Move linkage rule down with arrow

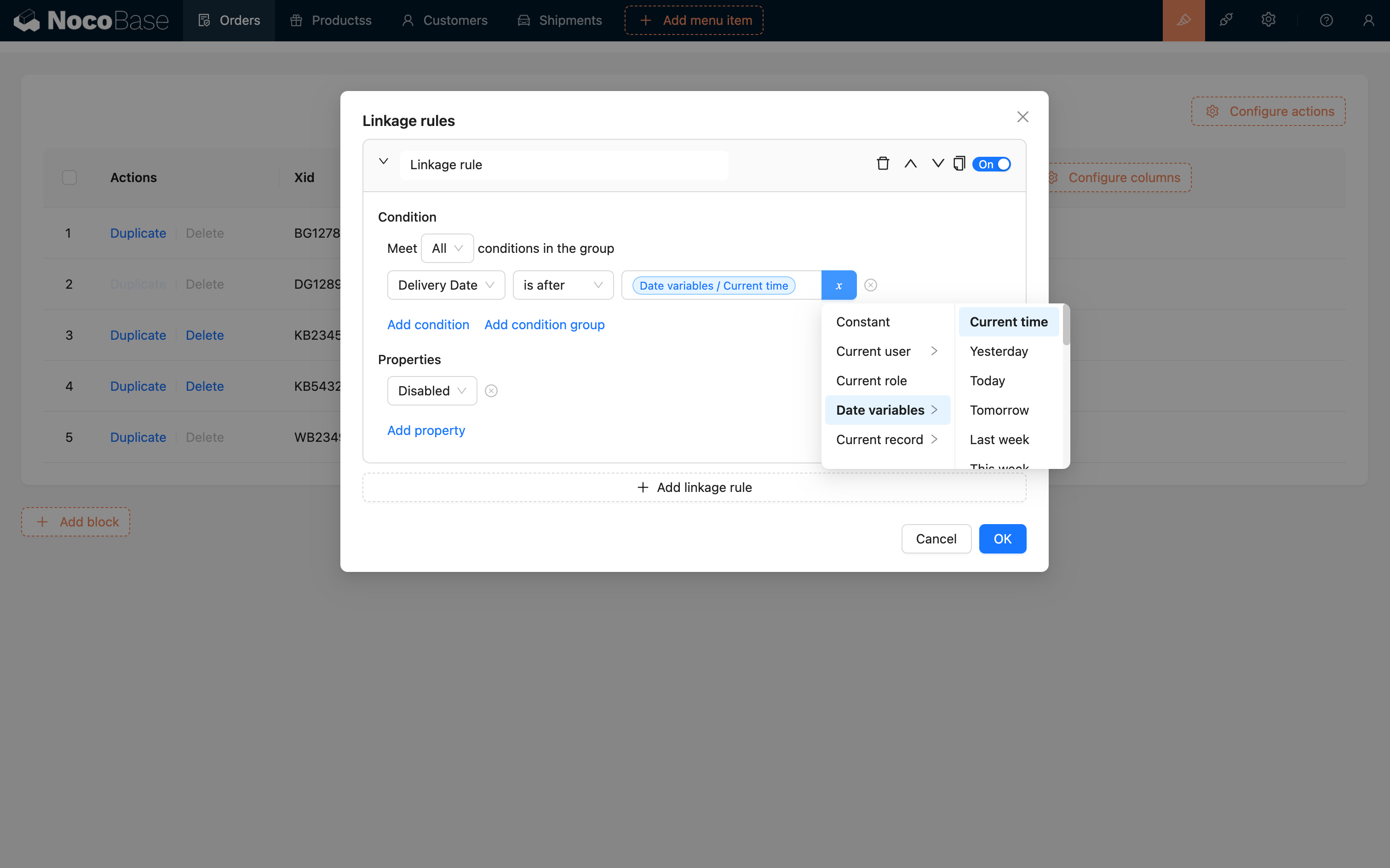click(x=937, y=164)
